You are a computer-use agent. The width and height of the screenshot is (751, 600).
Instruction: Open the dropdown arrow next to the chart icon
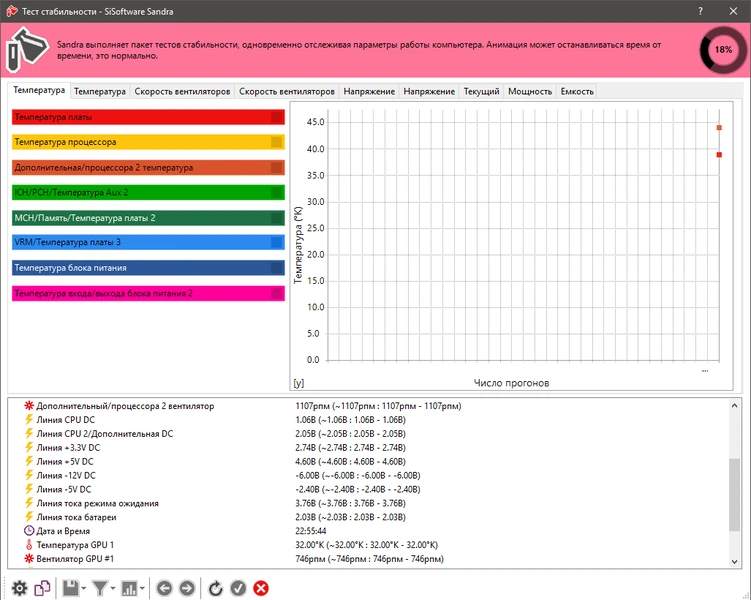(x=142, y=588)
